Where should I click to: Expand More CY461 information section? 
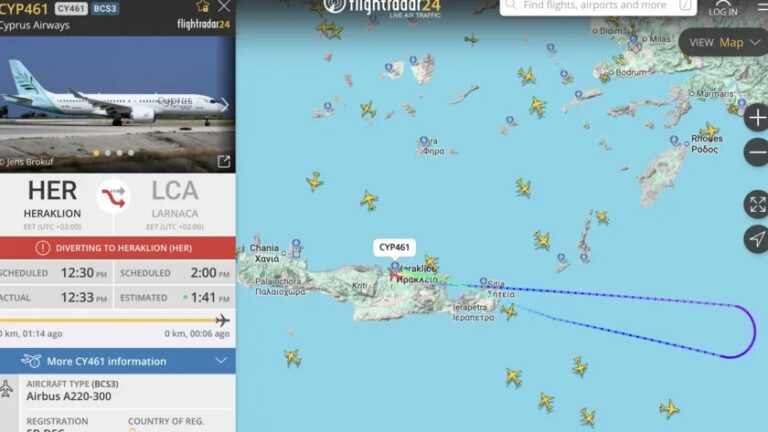coord(118,361)
